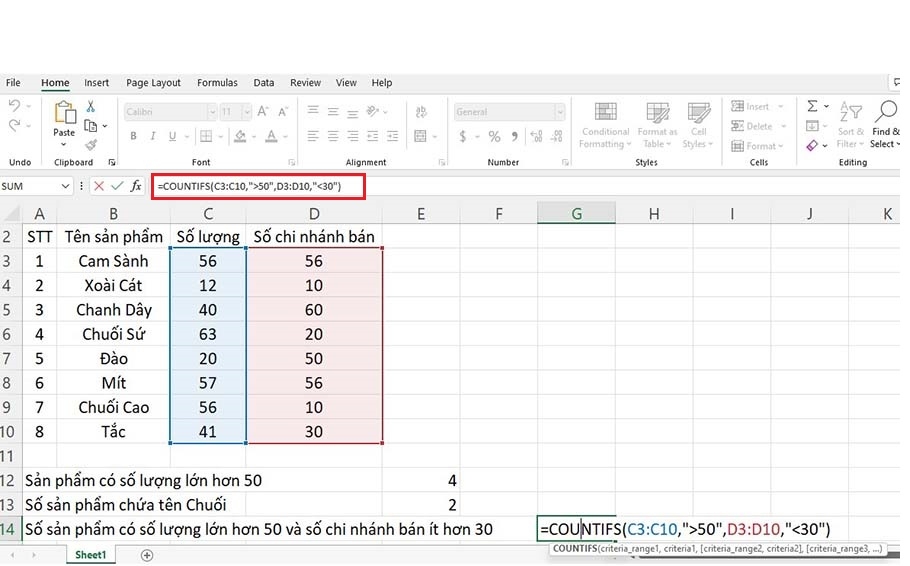Toggle Bold formatting
Screen dimensions: 910x566
click(133, 136)
